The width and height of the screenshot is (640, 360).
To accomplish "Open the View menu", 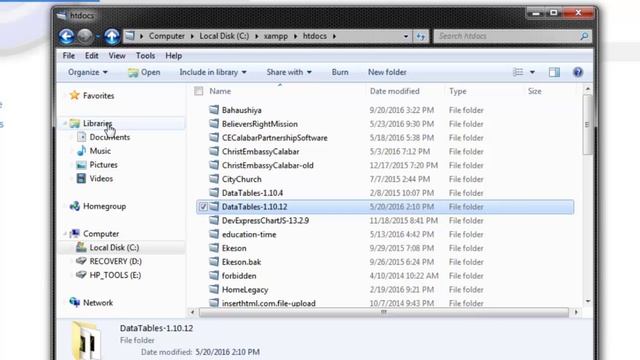I will 117,56.
